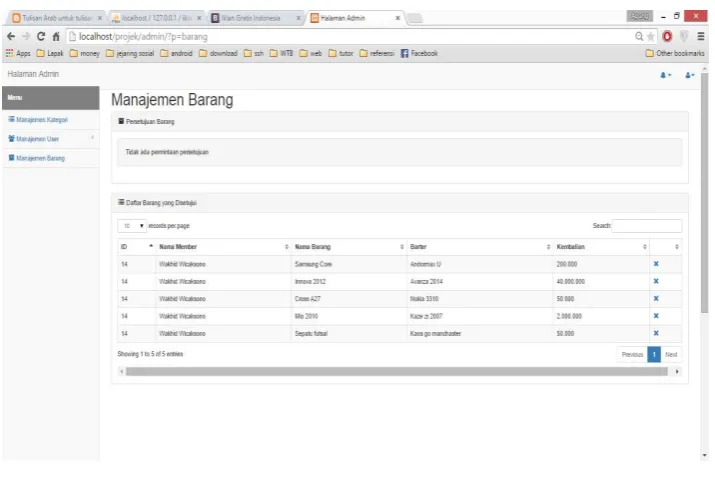Select page 1 in pagination
Viewport: 715px width, 484px height.
pyautogui.click(x=654, y=355)
